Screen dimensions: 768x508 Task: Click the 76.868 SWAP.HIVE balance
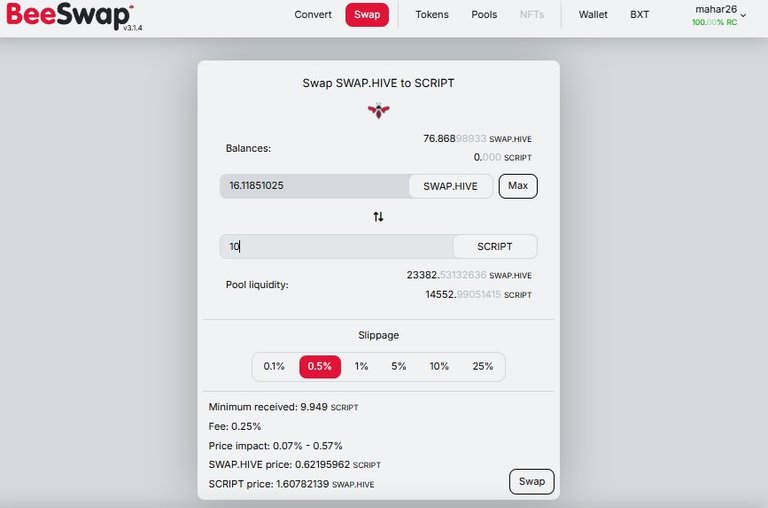[x=477, y=139]
